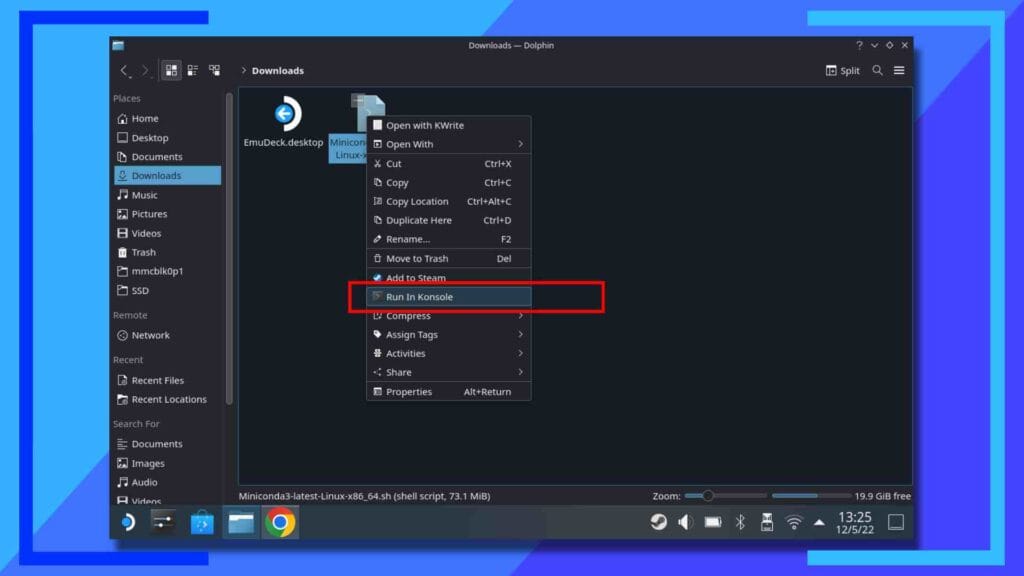Click the battery tray icon
This screenshot has height=576, width=1024.
tap(713, 522)
